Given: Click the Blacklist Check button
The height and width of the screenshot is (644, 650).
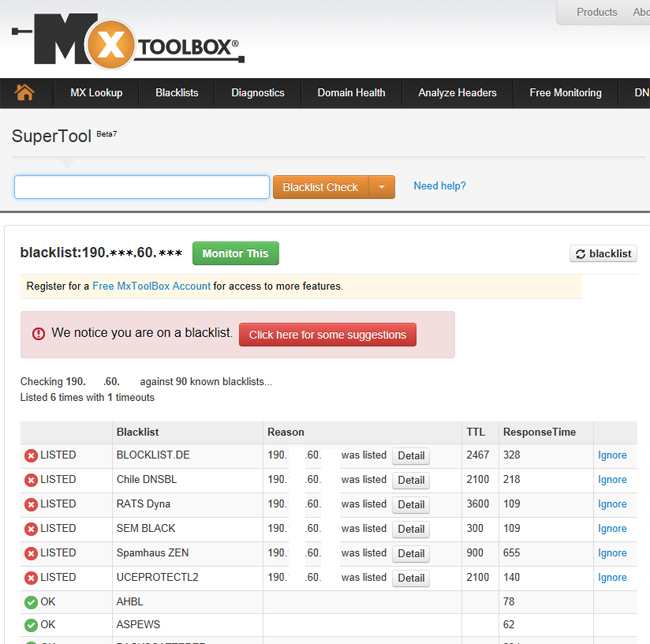Looking at the screenshot, I should 320,187.
